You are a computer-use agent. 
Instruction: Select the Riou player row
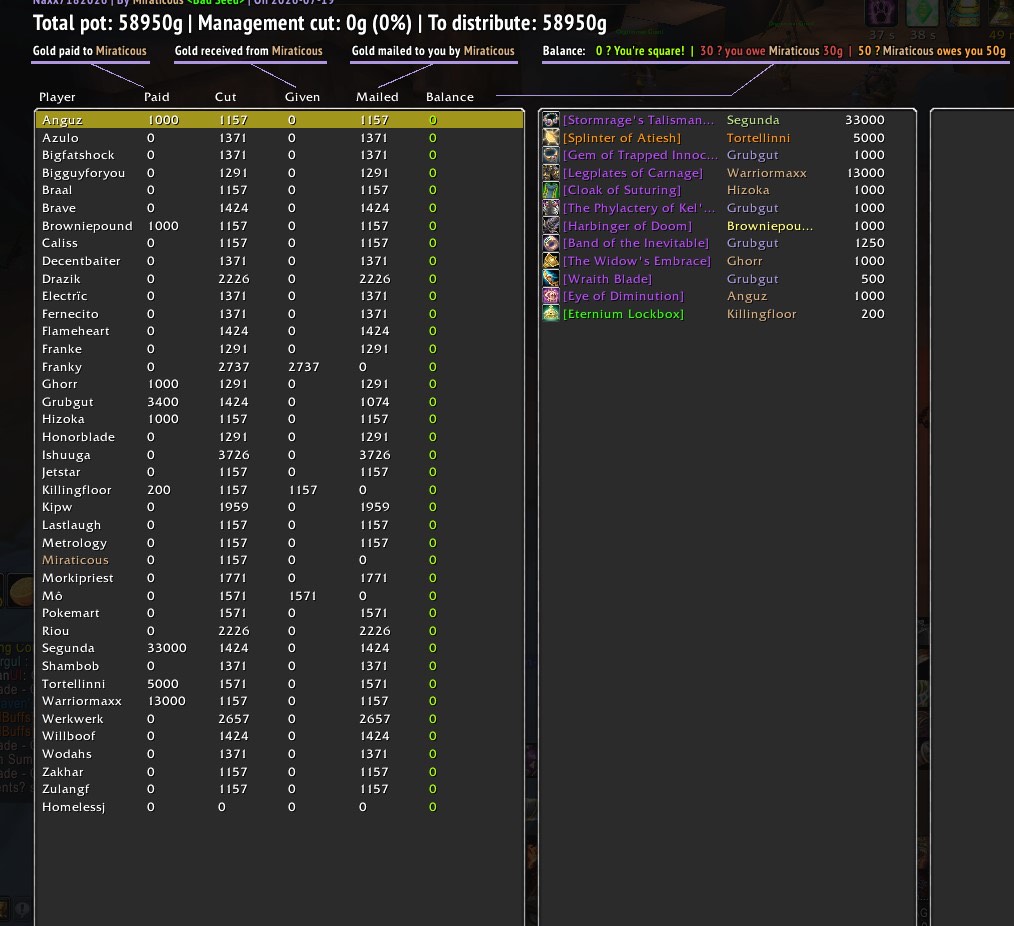point(279,630)
